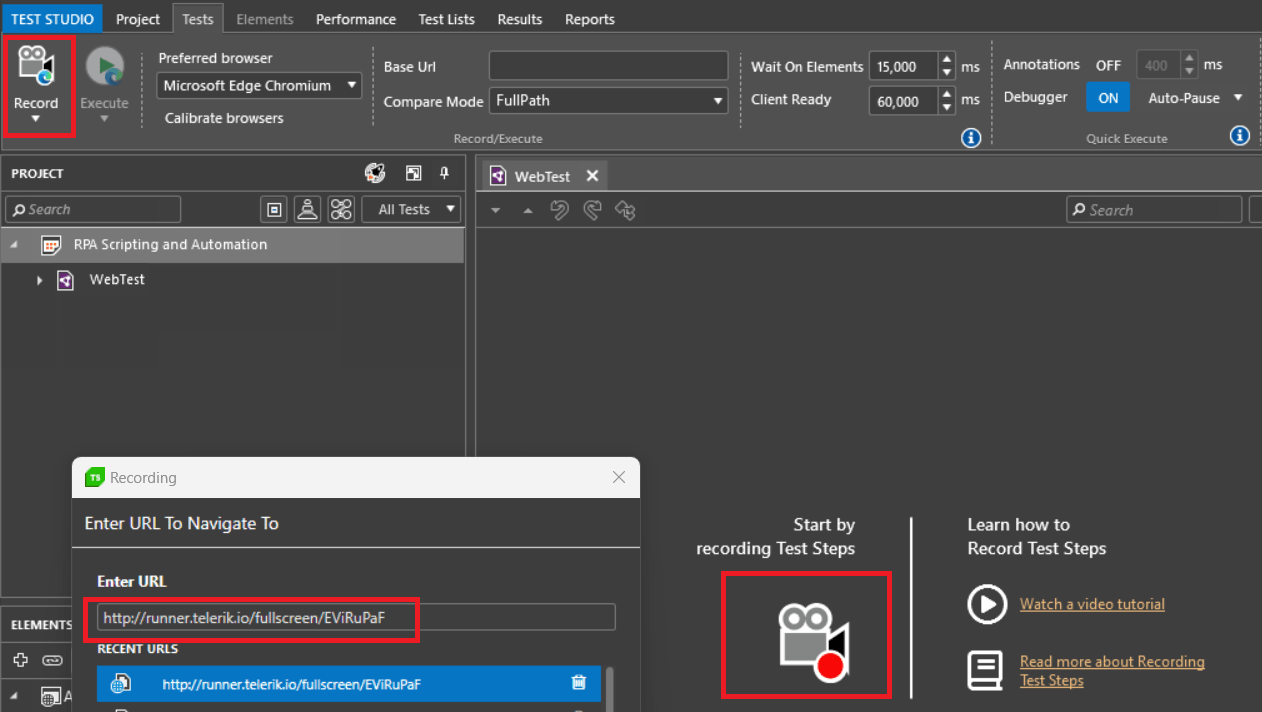Viewport: 1262px width, 712px height.
Task: Click the pin icon in Project panel
Action: tap(444, 174)
